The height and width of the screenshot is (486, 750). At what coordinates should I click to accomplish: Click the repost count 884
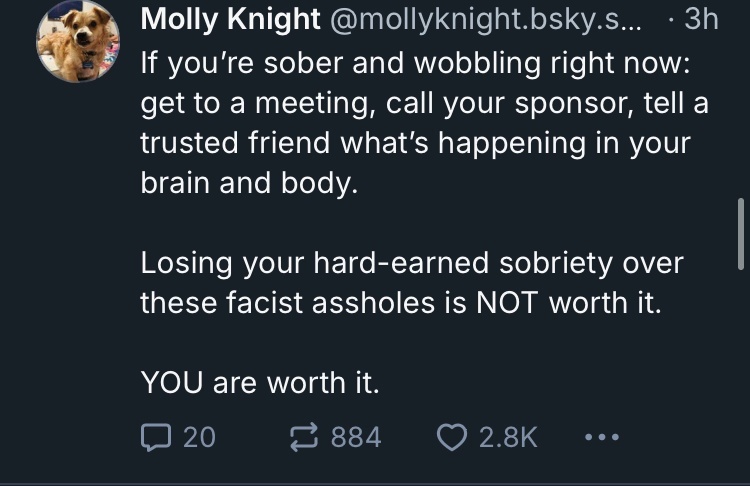(x=355, y=436)
